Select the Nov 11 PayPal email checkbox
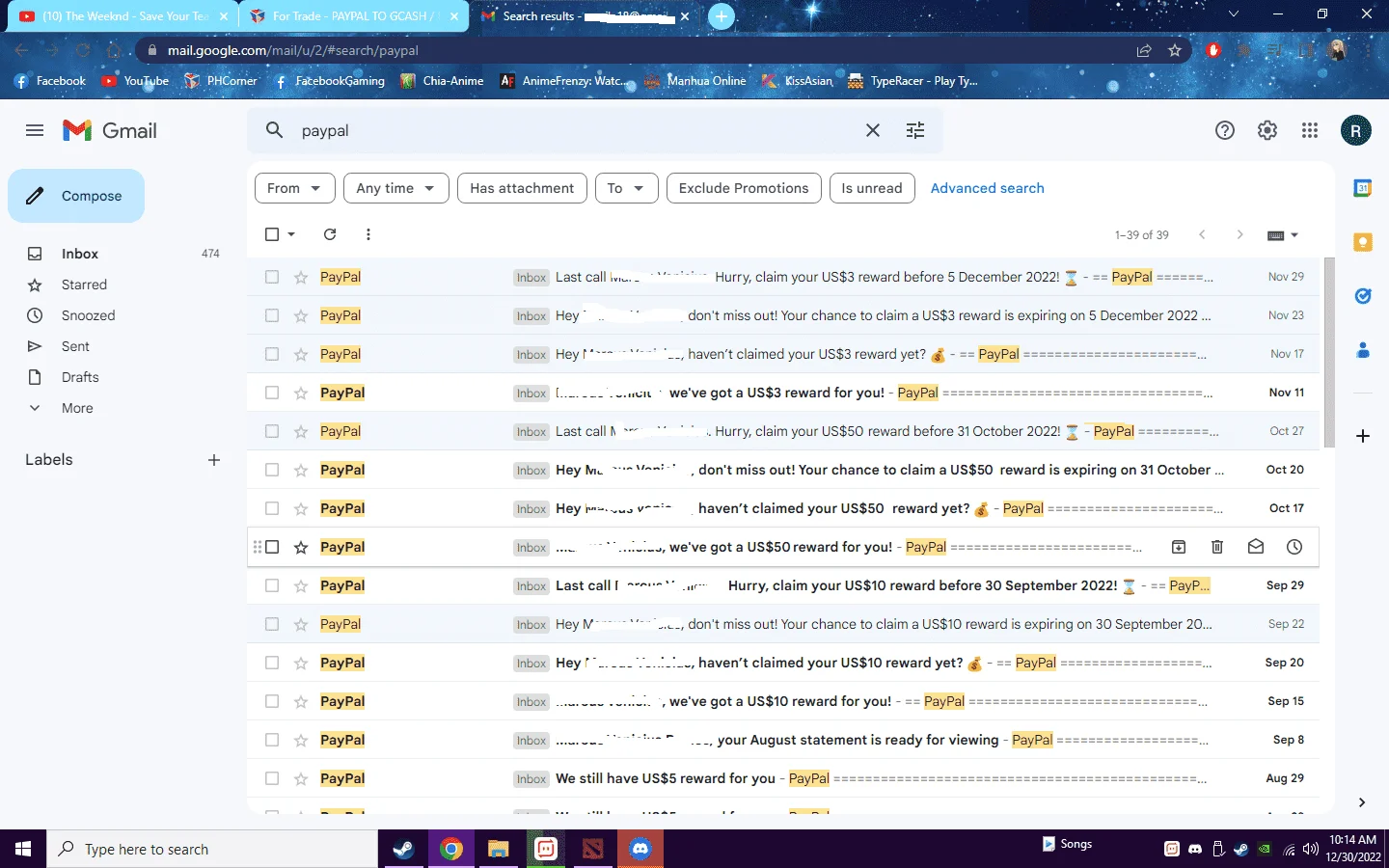Image resolution: width=1389 pixels, height=868 pixels. [x=272, y=393]
